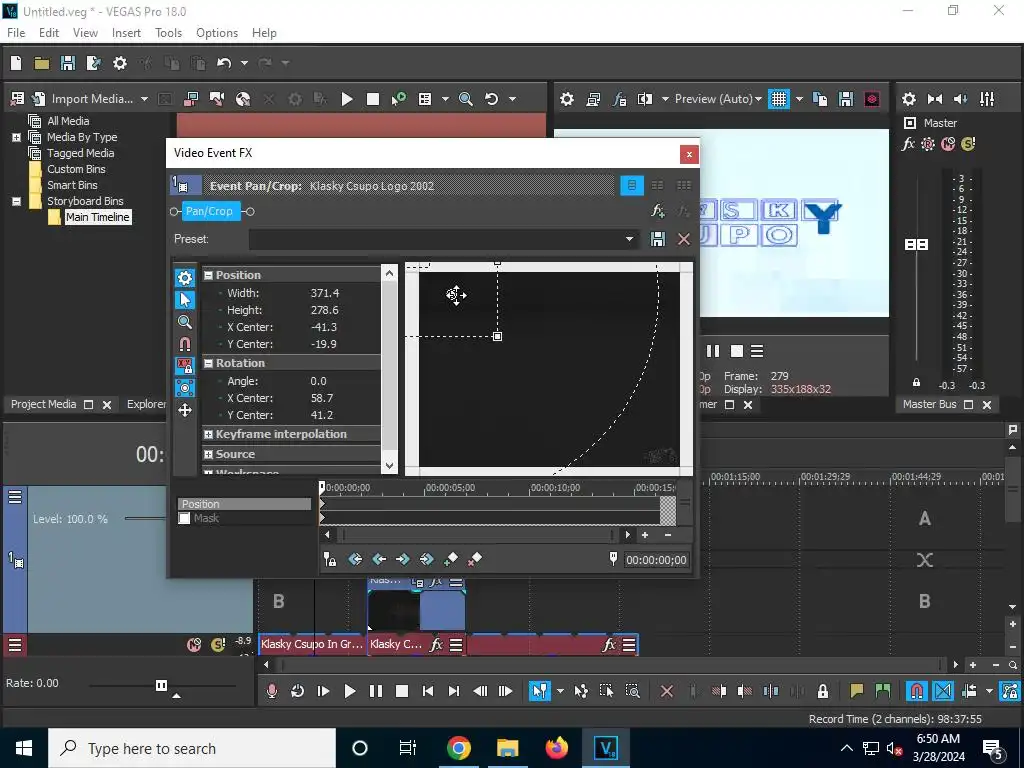Toggle Size About Center in Pan/Crop
This screenshot has width=1024, height=768.
[x=185, y=388]
